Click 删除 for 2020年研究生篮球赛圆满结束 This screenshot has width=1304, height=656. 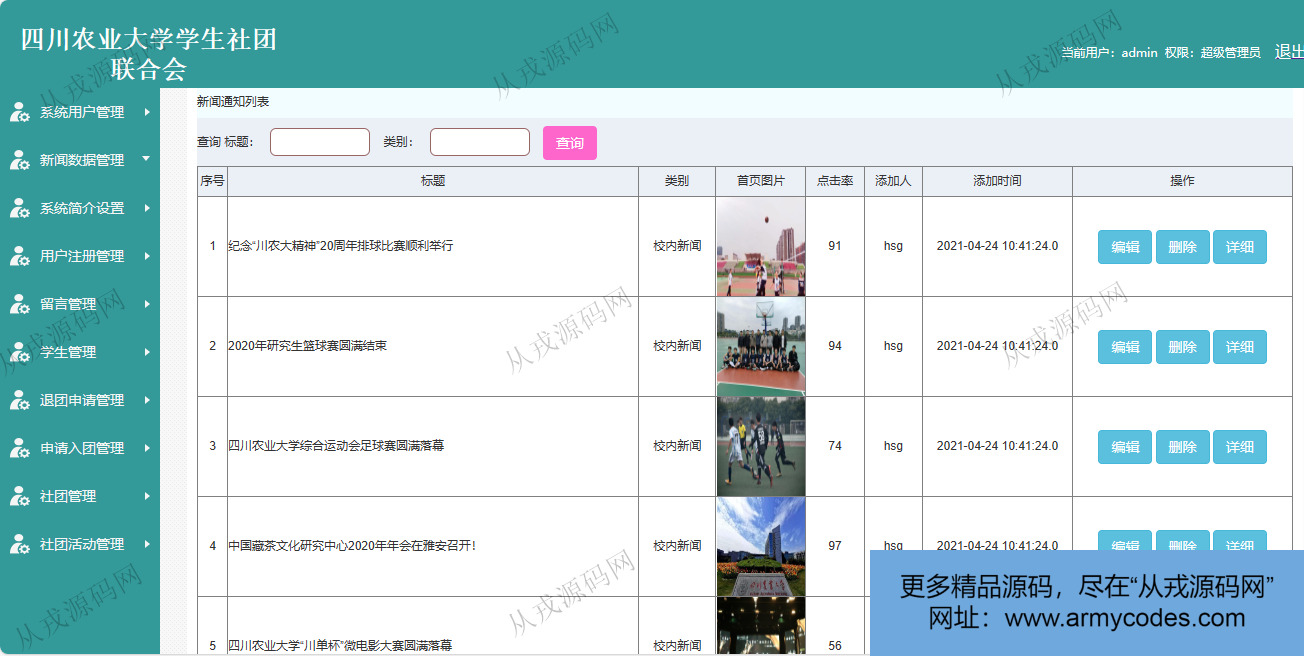pyautogui.click(x=1183, y=347)
